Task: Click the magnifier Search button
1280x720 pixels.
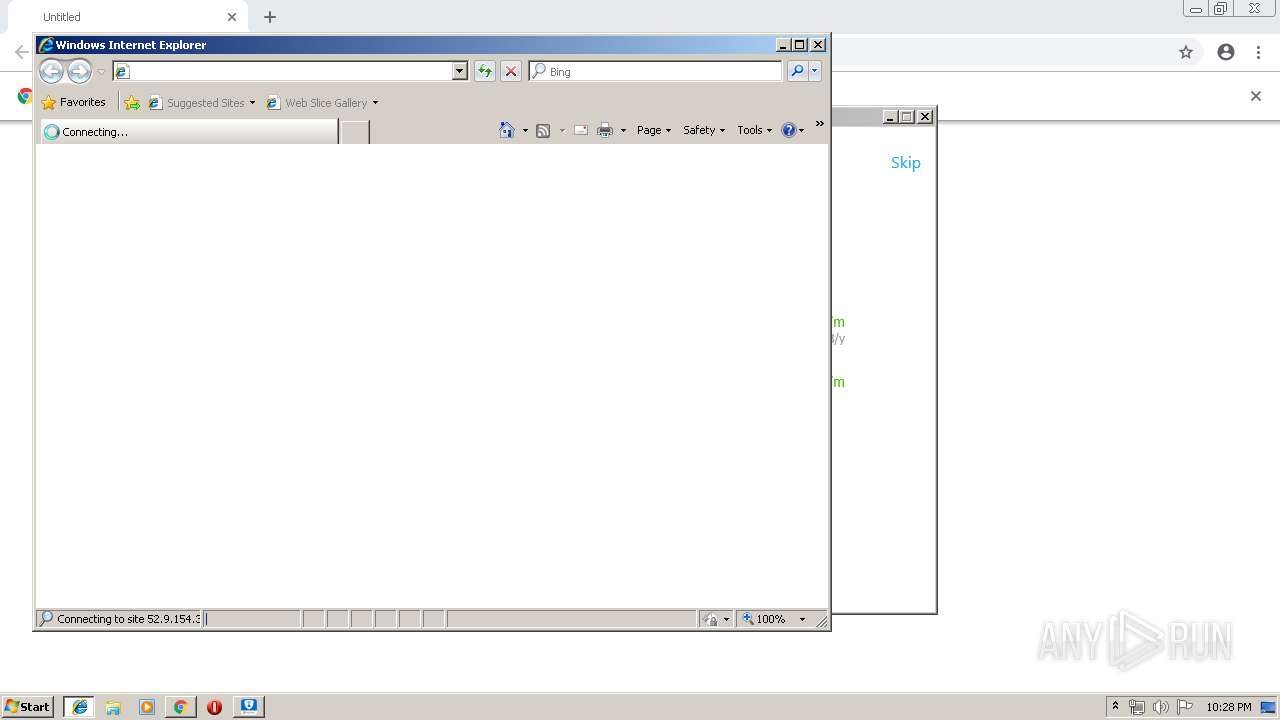Action: click(797, 71)
